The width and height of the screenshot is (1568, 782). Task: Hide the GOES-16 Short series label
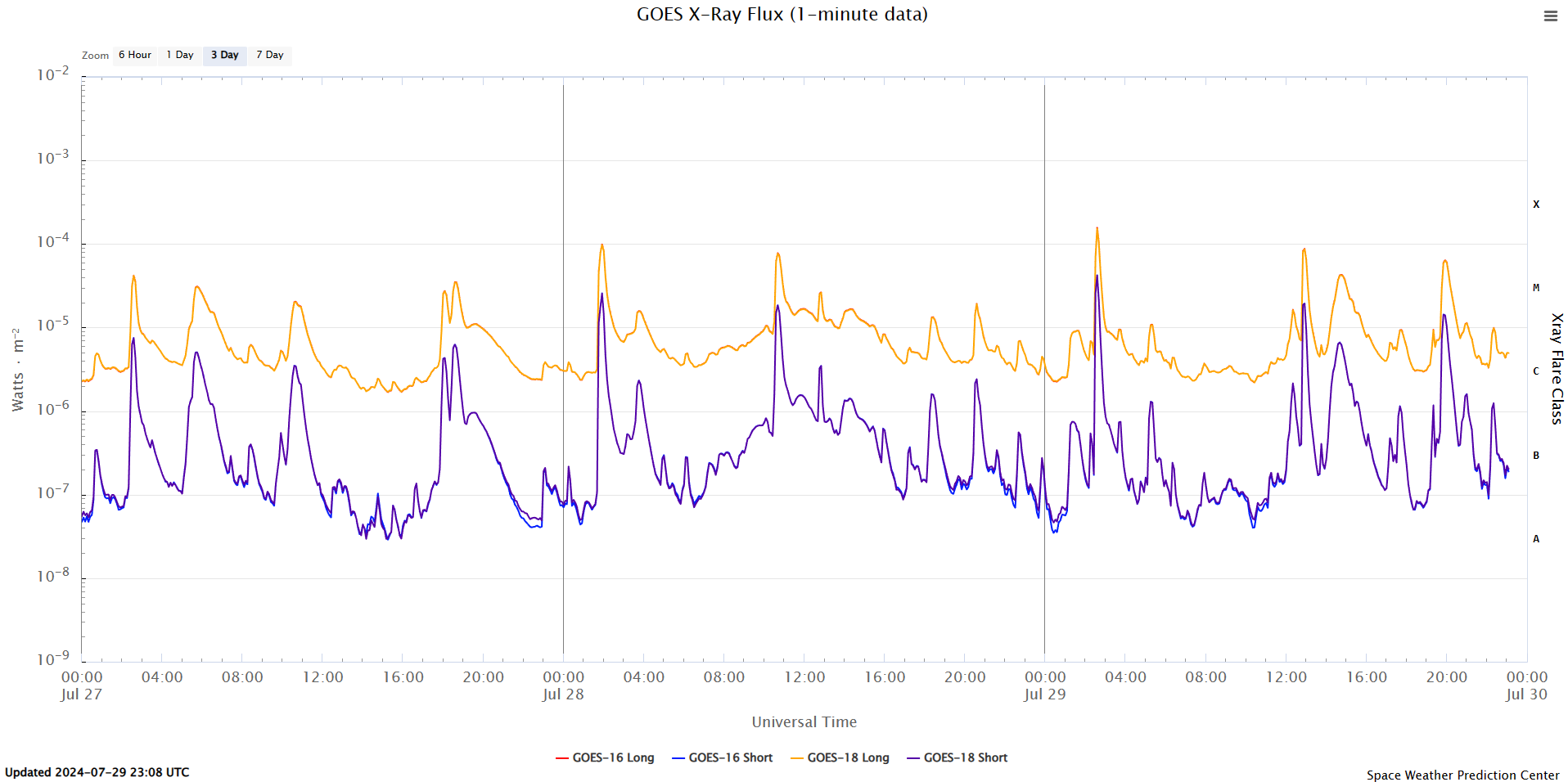[730, 758]
